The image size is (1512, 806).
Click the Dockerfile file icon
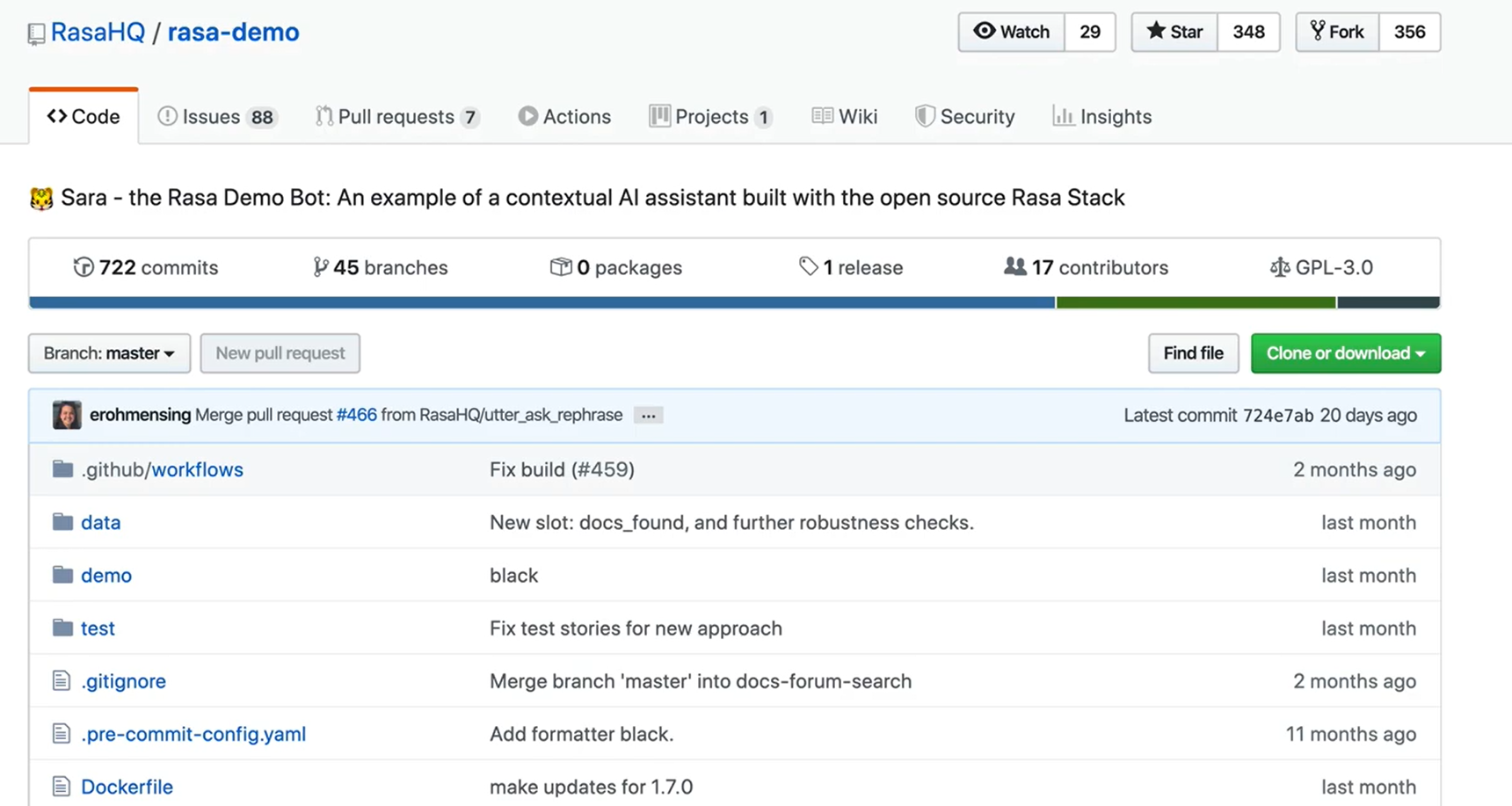[x=61, y=787]
